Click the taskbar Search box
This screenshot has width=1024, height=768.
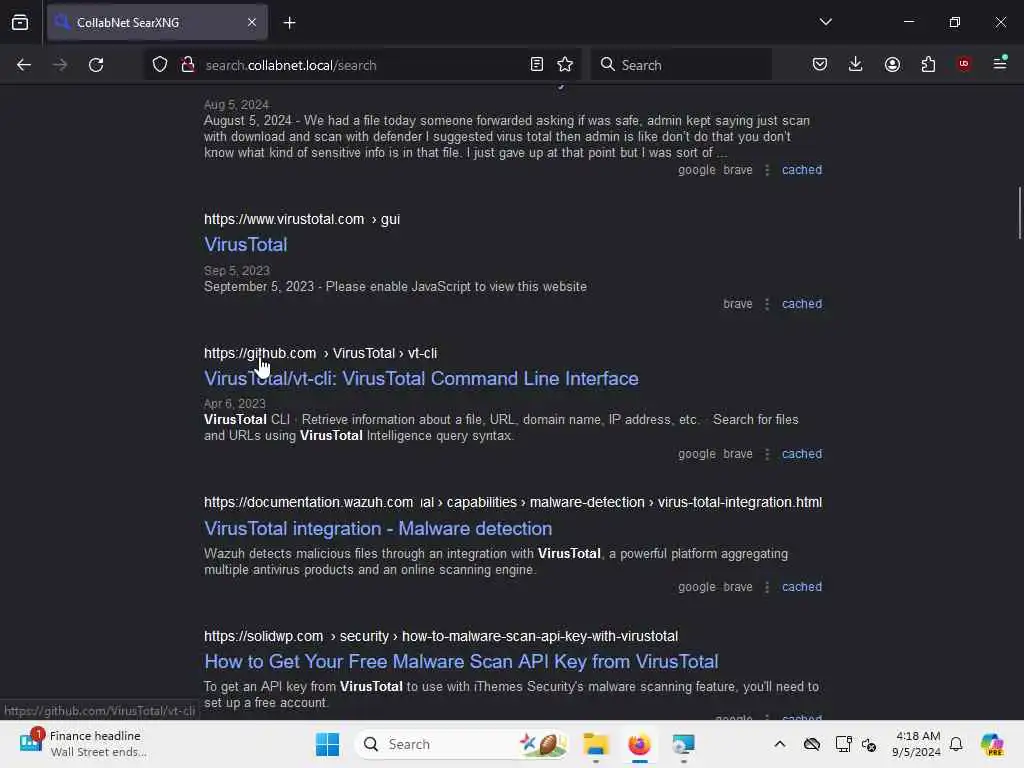462,744
